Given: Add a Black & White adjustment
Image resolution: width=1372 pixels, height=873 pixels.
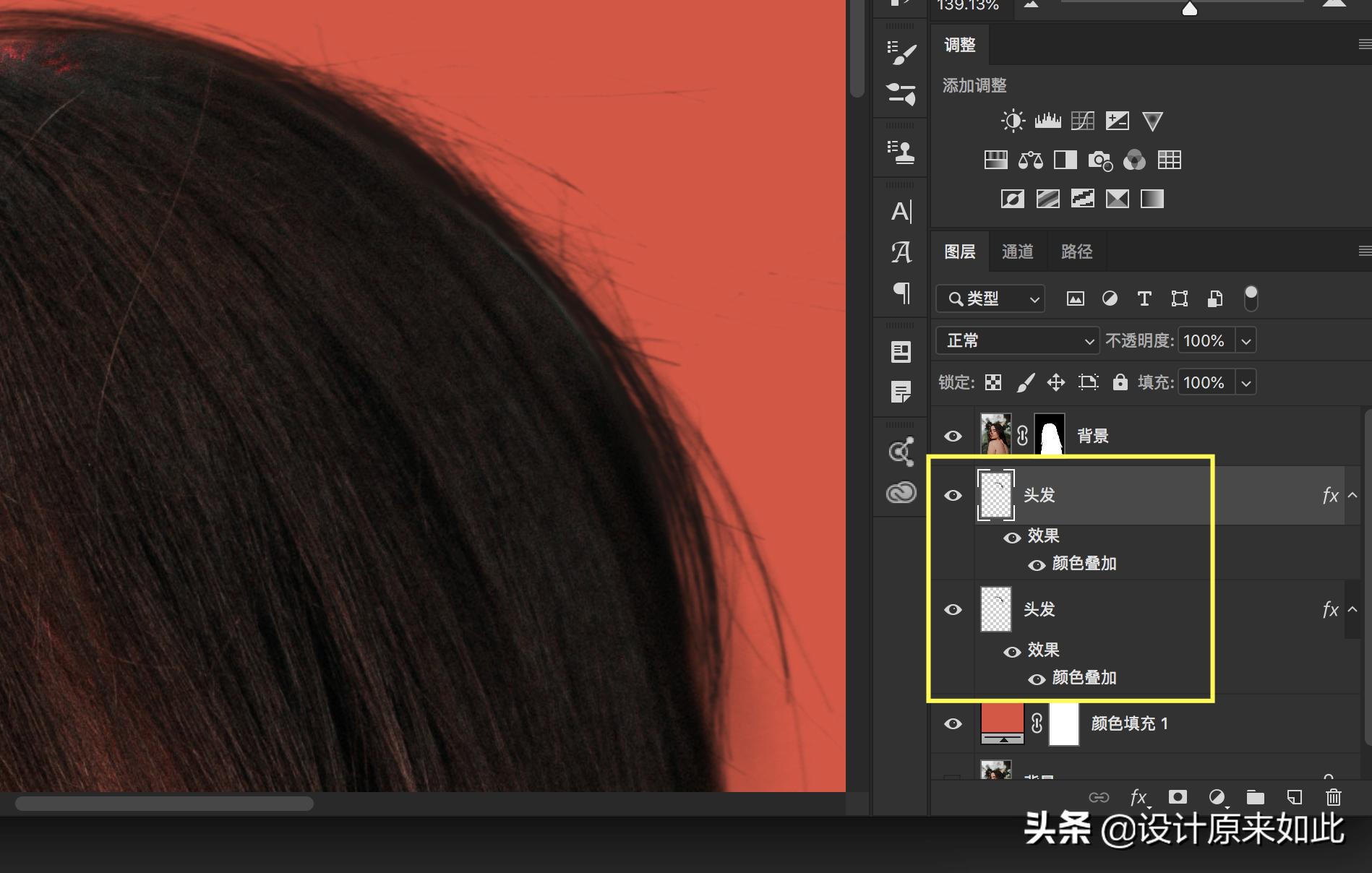Looking at the screenshot, I should click(1065, 160).
